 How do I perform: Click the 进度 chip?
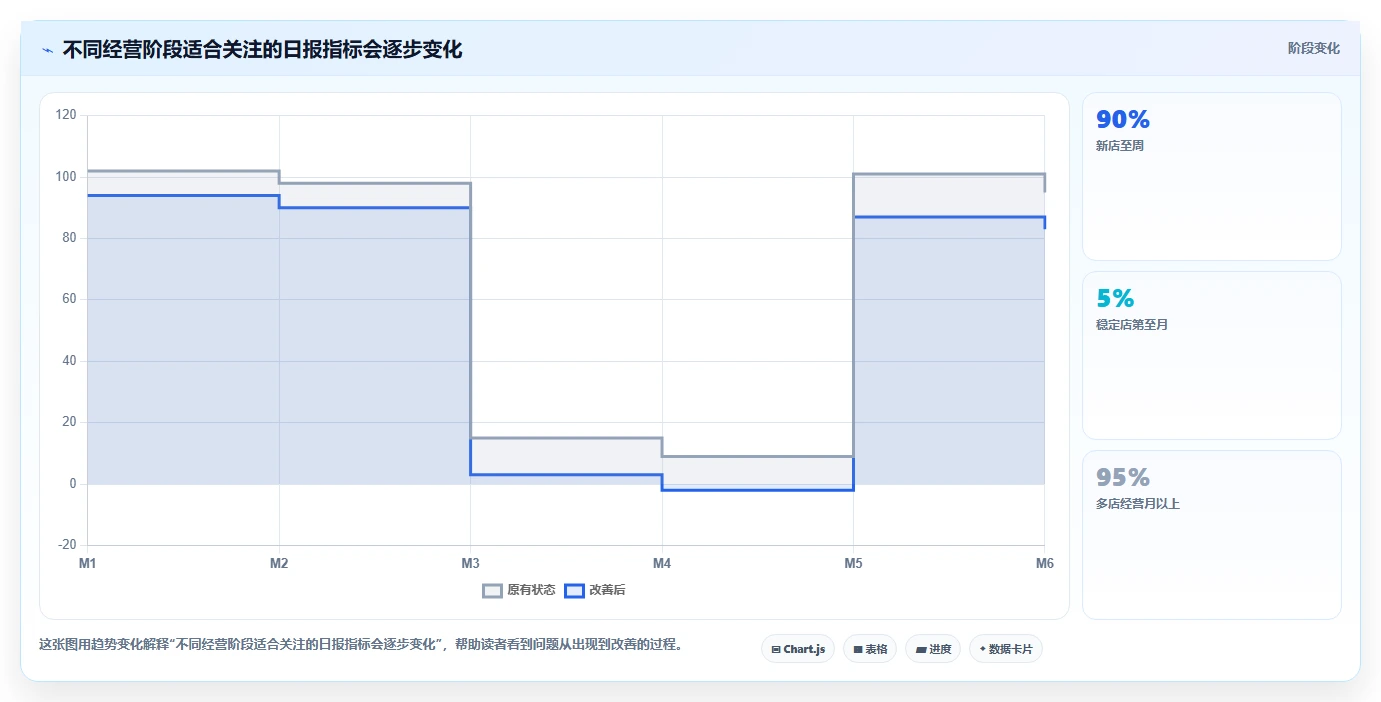(933, 649)
